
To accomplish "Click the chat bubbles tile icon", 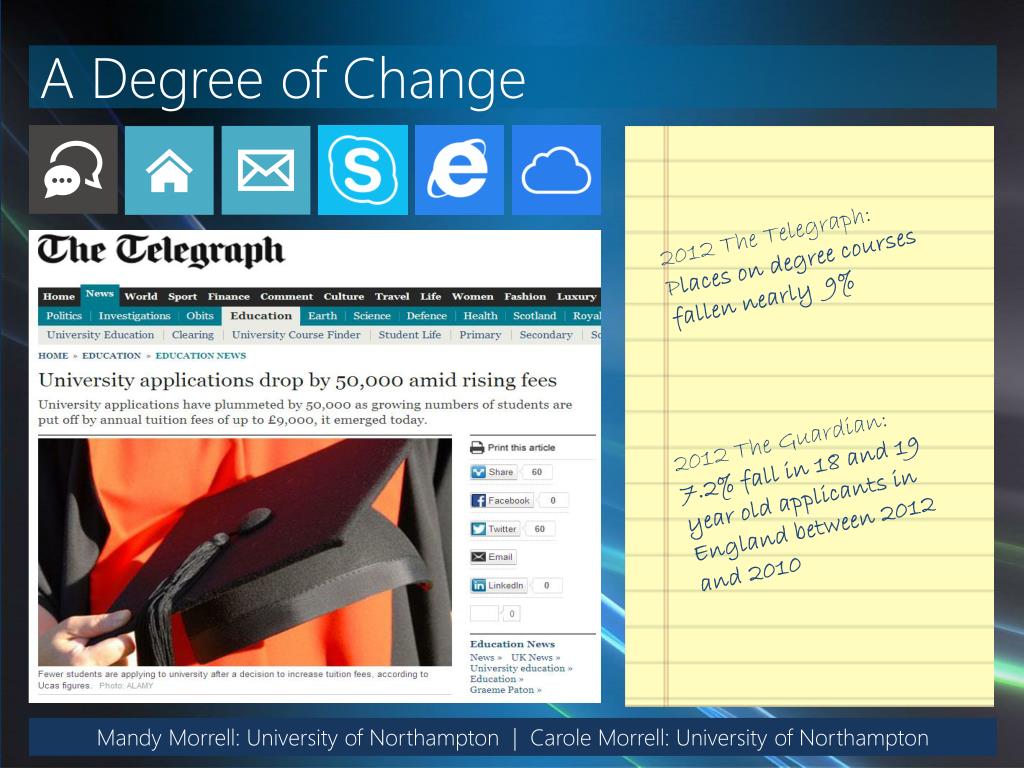I will pos(73,169).
